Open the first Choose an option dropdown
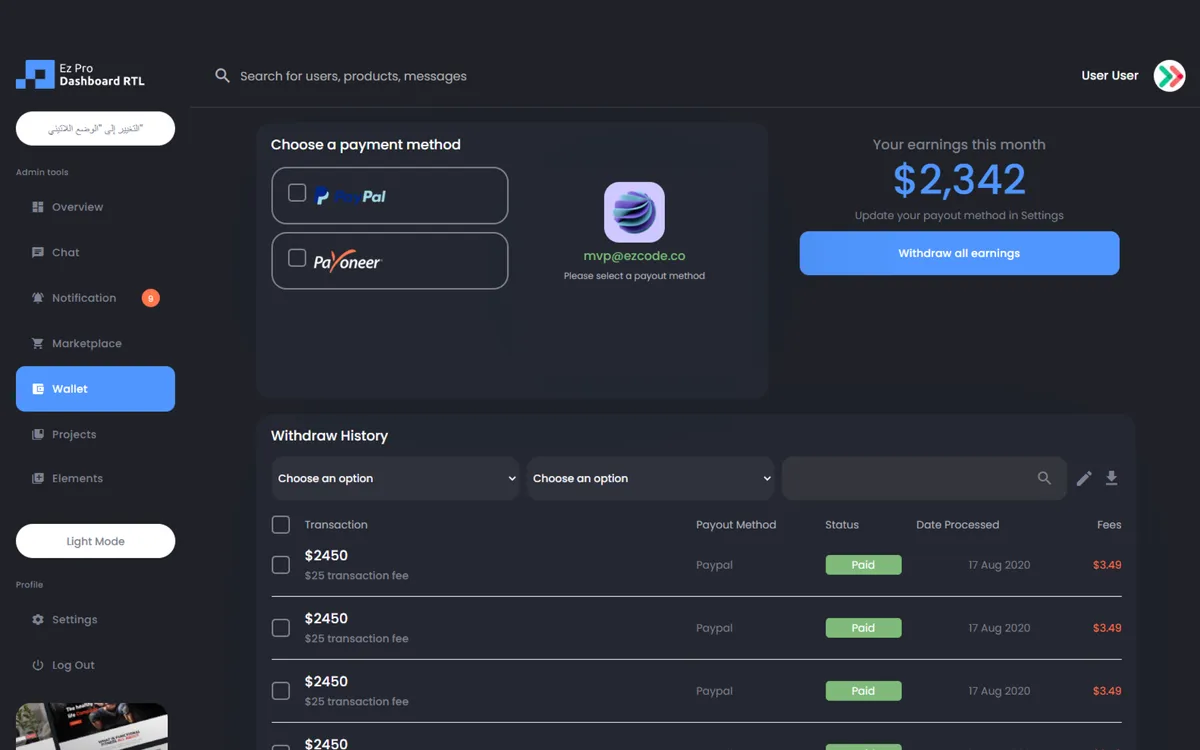The width and height of the screenshot is (1200, 750). [395, 479]
